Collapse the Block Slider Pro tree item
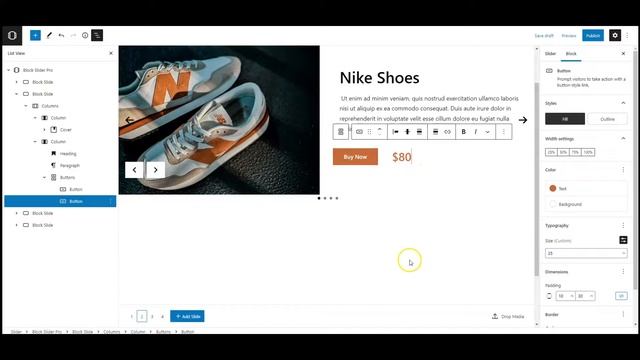This screenshot has width=640, height=360. pyautogui.click(x=9, y=70)
